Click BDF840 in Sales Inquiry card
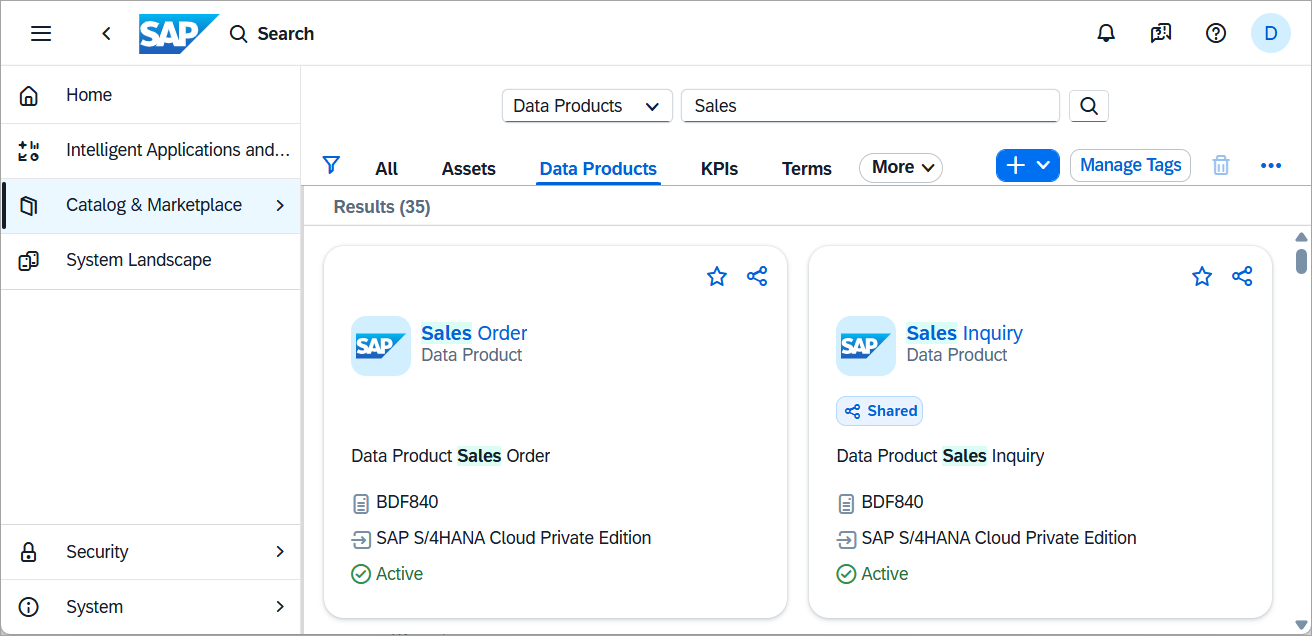 [x=892, y=502]
